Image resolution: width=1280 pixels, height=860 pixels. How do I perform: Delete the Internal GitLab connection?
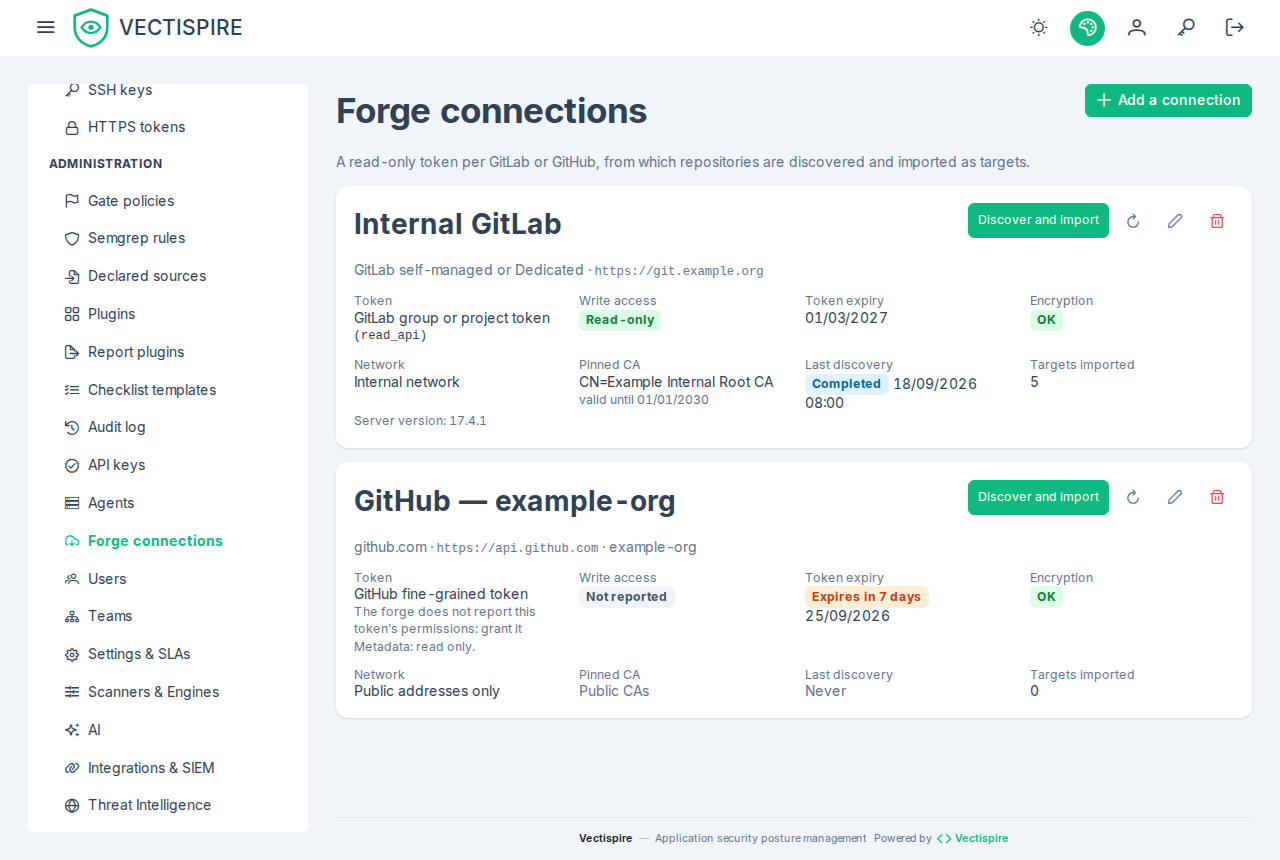click(1217, 221)
